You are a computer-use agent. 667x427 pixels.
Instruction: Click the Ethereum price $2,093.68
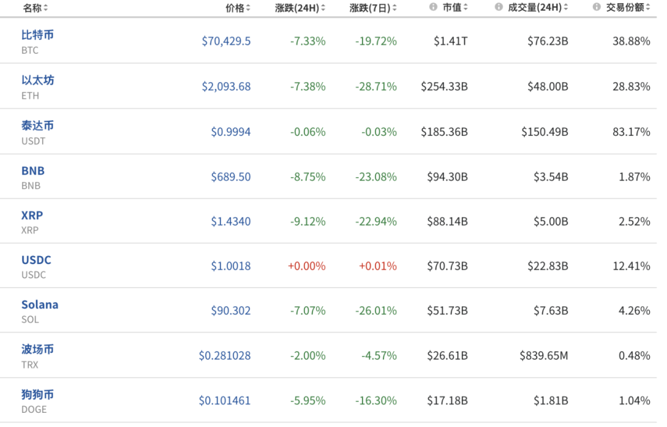226,87
